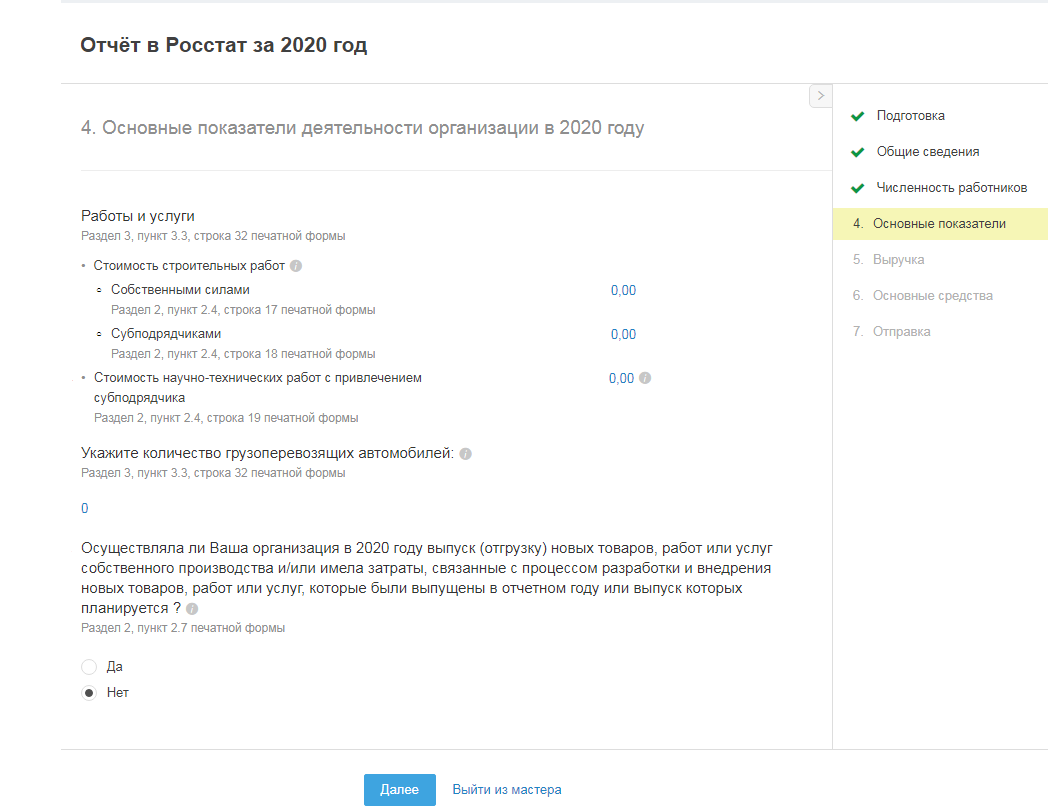This screenshot has height=812, width=1048.
Task: Click info icon next to Стоимость строительных работ
Action: (296, 266)
